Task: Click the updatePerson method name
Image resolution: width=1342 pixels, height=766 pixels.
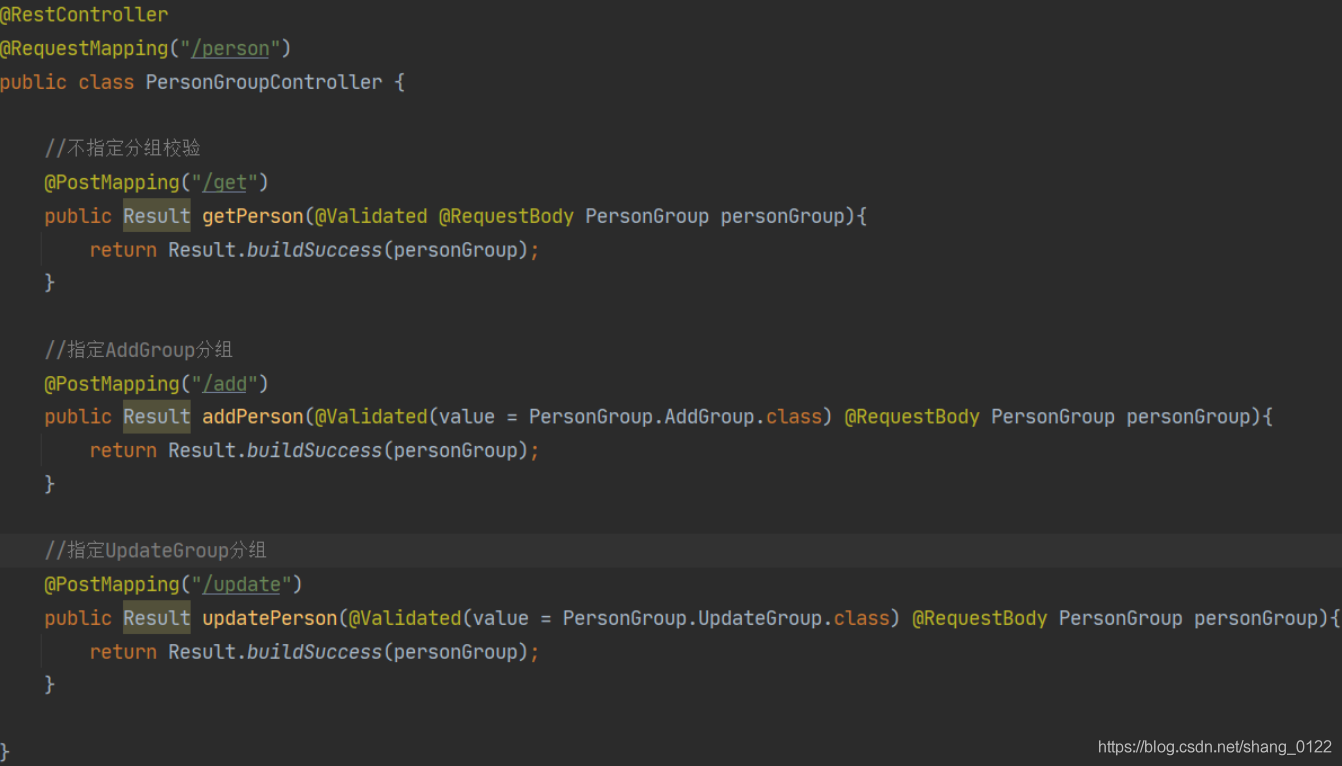Action: (x=270, y=618)
